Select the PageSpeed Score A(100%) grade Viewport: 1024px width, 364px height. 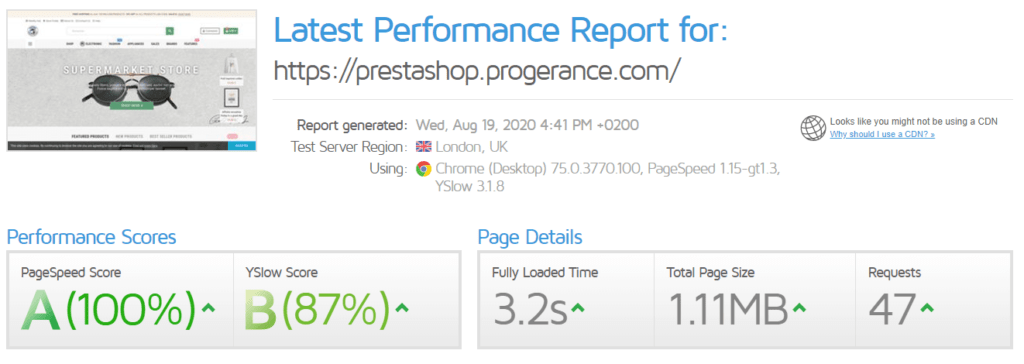click(108, 306)
